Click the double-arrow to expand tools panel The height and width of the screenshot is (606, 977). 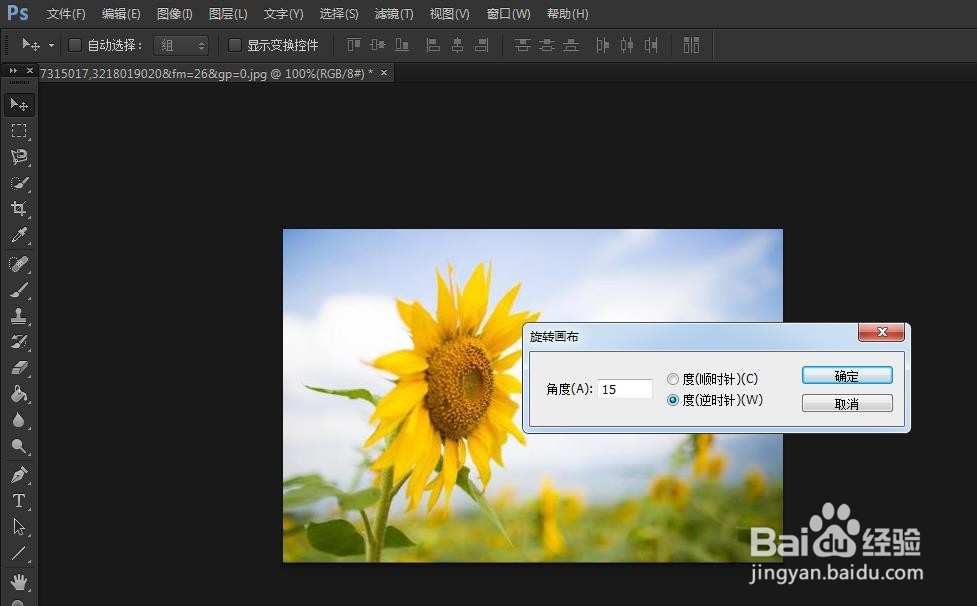click(x=12, y=71)
